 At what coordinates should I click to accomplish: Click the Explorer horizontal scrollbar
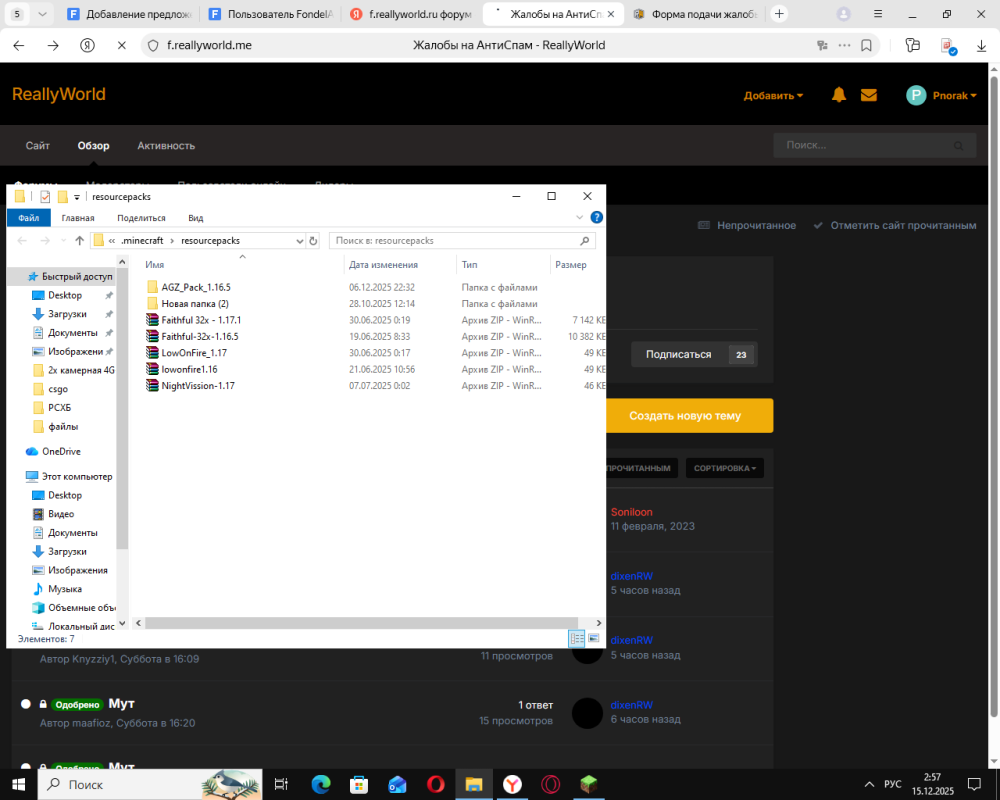pos(361,623)
